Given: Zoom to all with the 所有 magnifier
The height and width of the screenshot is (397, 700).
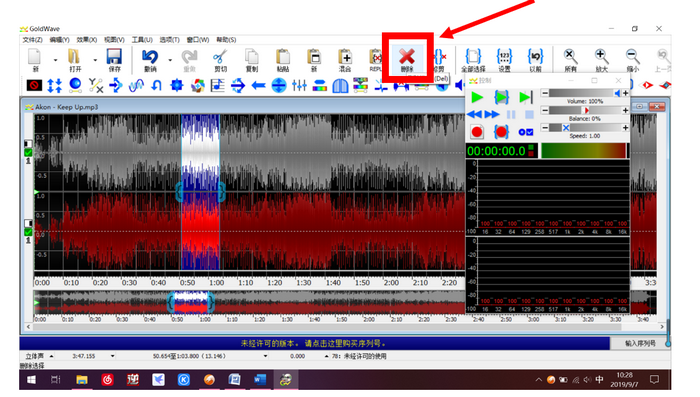Looking at the screenshot, I should click(x=570, y=60).
